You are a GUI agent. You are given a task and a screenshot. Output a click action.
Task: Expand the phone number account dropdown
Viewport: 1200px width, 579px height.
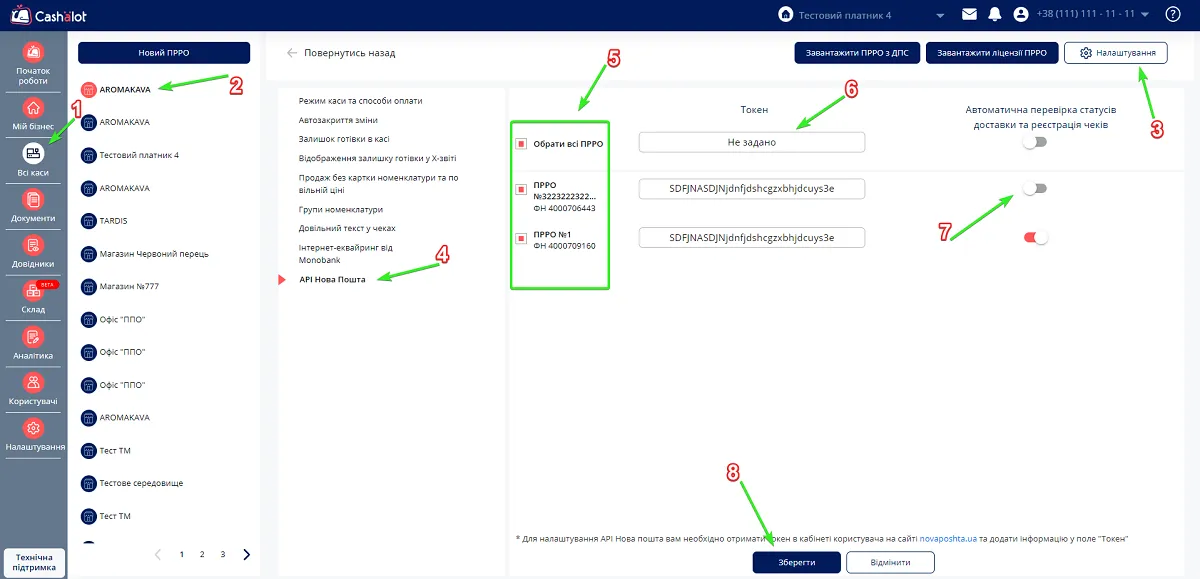pyautogui.click(x=1144, y=15)
